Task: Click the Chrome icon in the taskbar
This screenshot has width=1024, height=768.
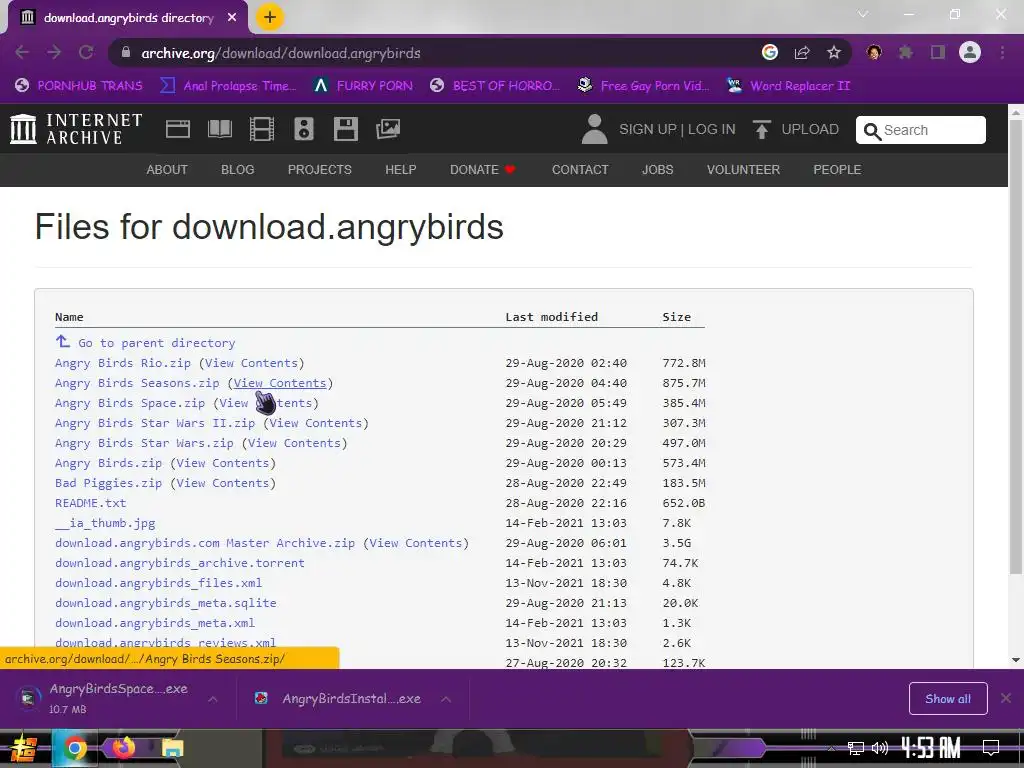Action: (74, 748)
